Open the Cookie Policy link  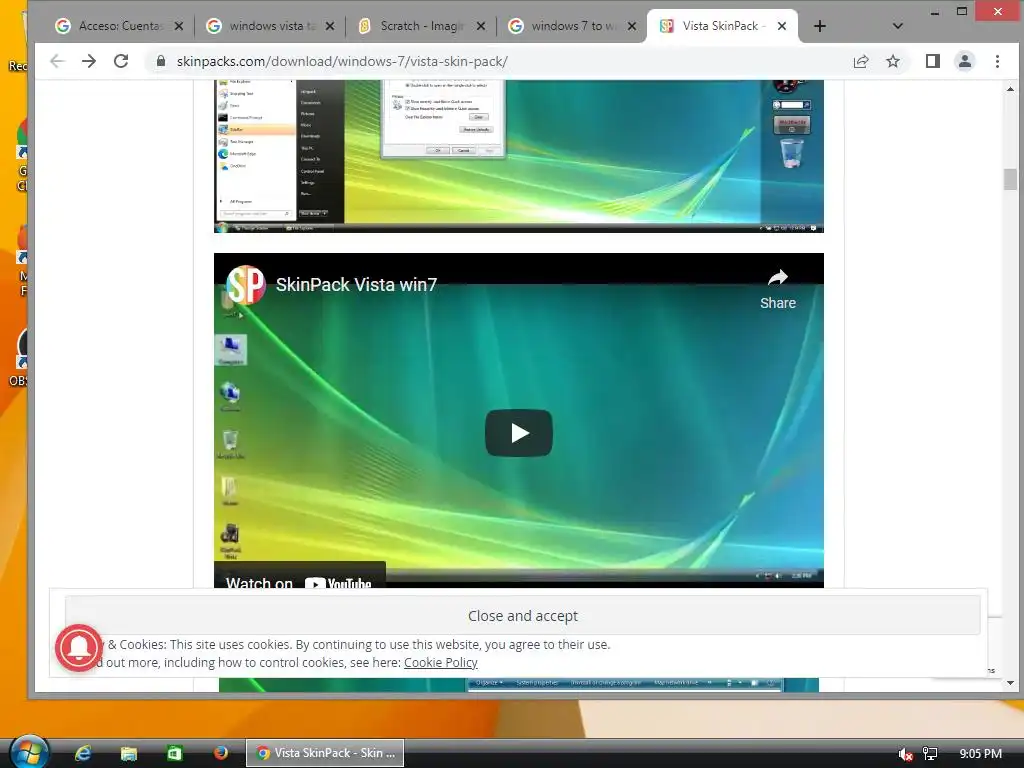(x=441, y=662)
